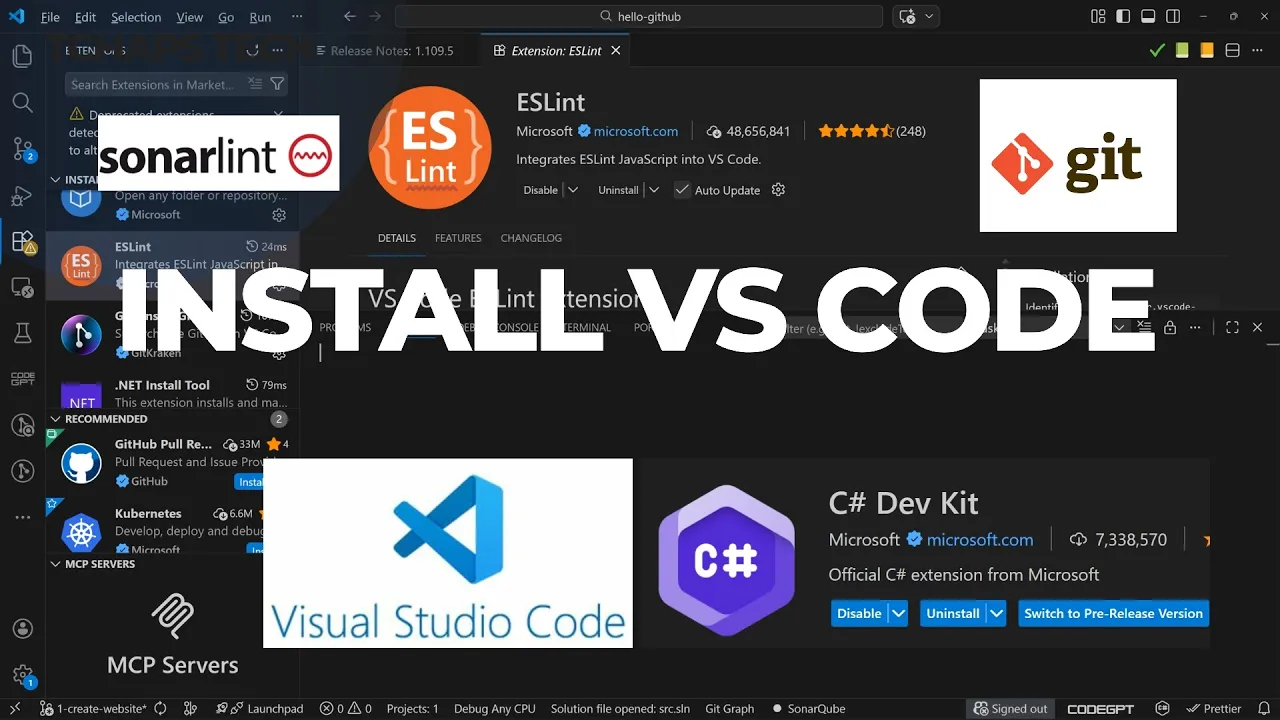
Task: Toggle the panel scroll lock icon
Action: click(x=1170, y=327)
